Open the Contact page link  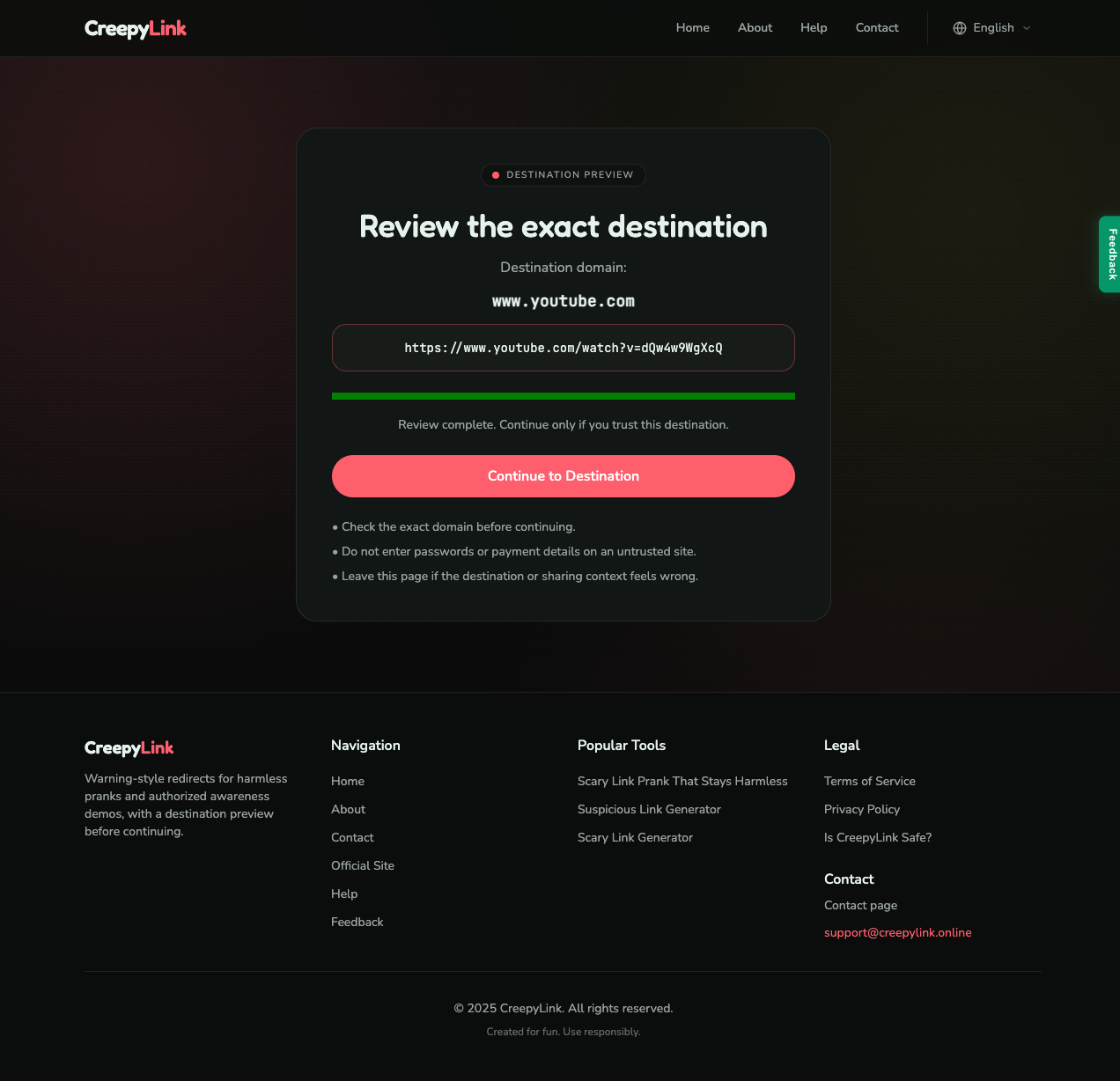click(x=861, y=906)
